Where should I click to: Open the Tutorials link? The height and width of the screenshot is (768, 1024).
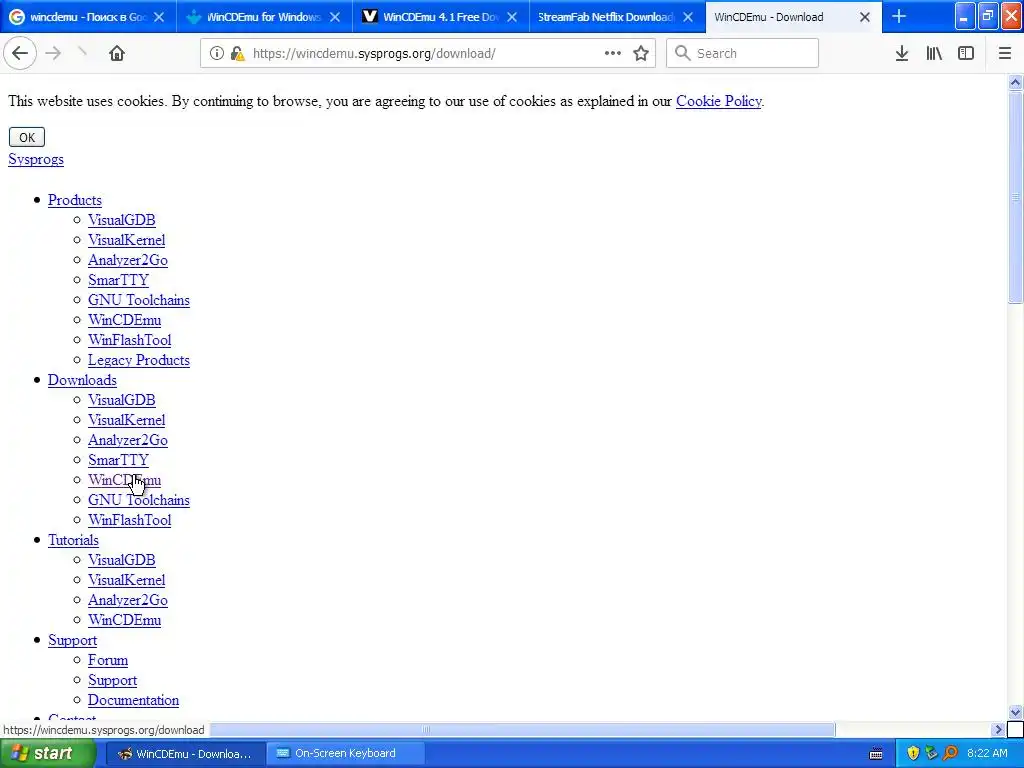point(73,540)
